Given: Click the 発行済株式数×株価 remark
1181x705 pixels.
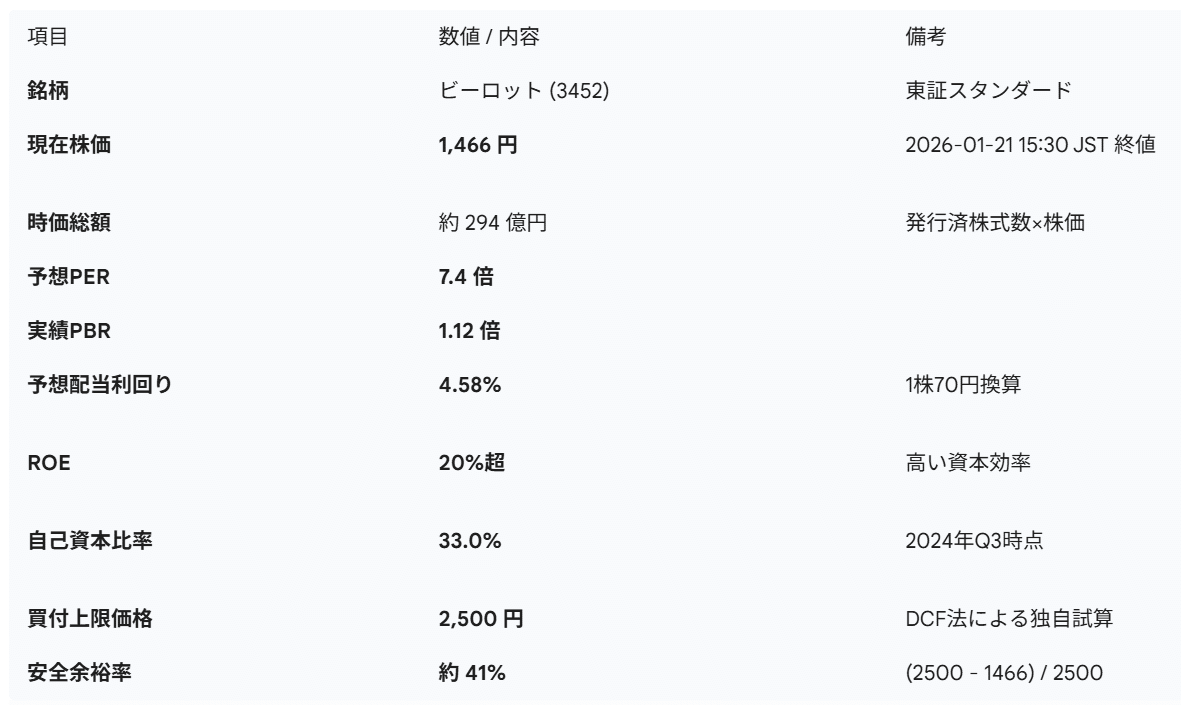Looking at the screenshot, I should coord(994,223).
